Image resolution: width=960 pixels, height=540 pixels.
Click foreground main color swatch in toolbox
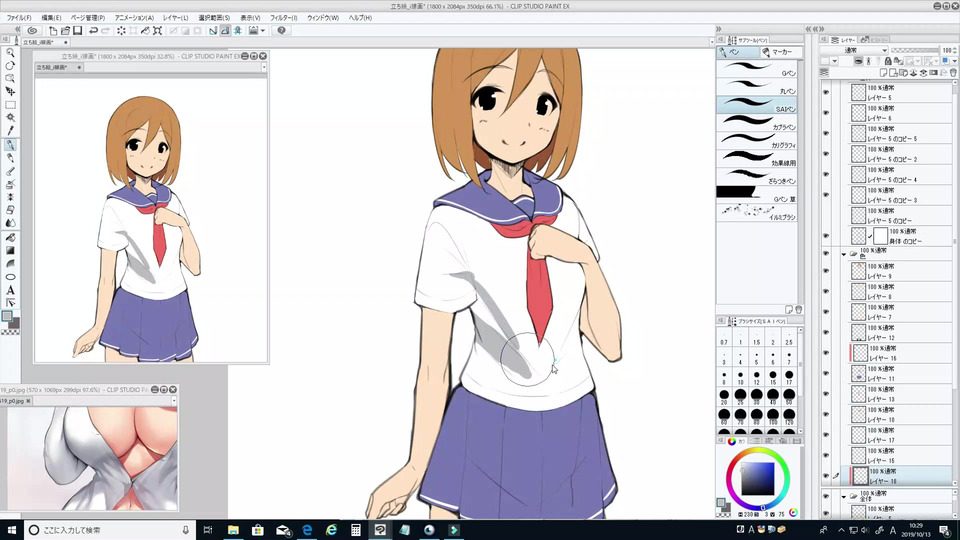click(7, 317)
